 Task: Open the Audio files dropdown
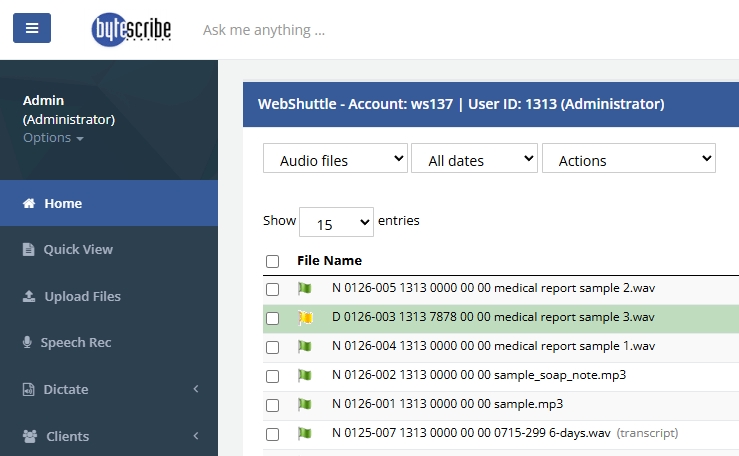335,160
